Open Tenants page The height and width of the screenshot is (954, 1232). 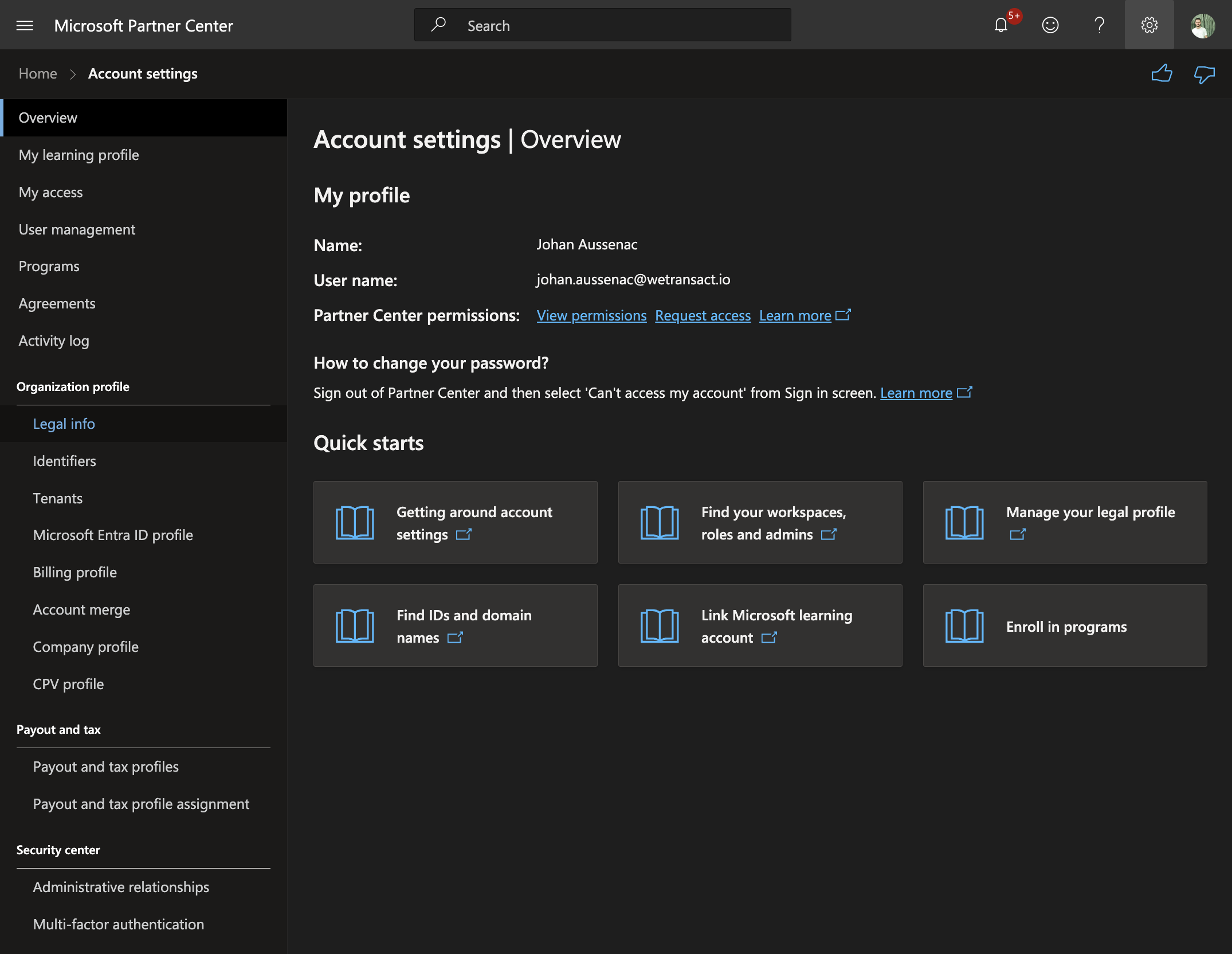coord(143,498)
